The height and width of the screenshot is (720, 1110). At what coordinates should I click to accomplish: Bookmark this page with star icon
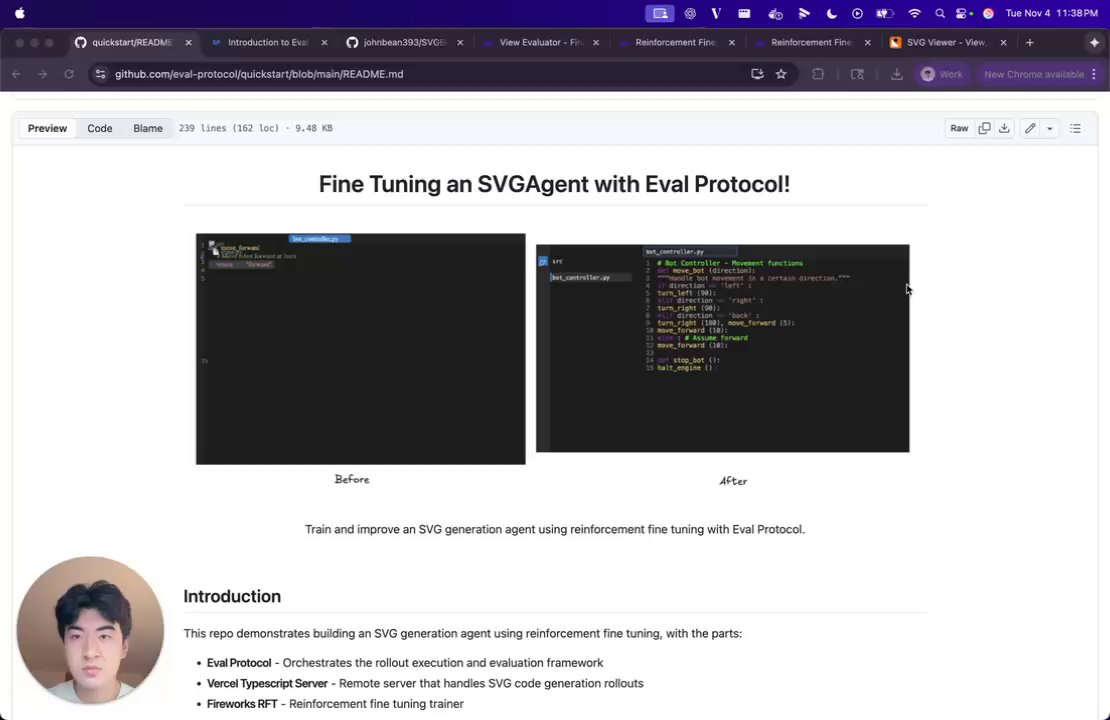coord(781,74)
